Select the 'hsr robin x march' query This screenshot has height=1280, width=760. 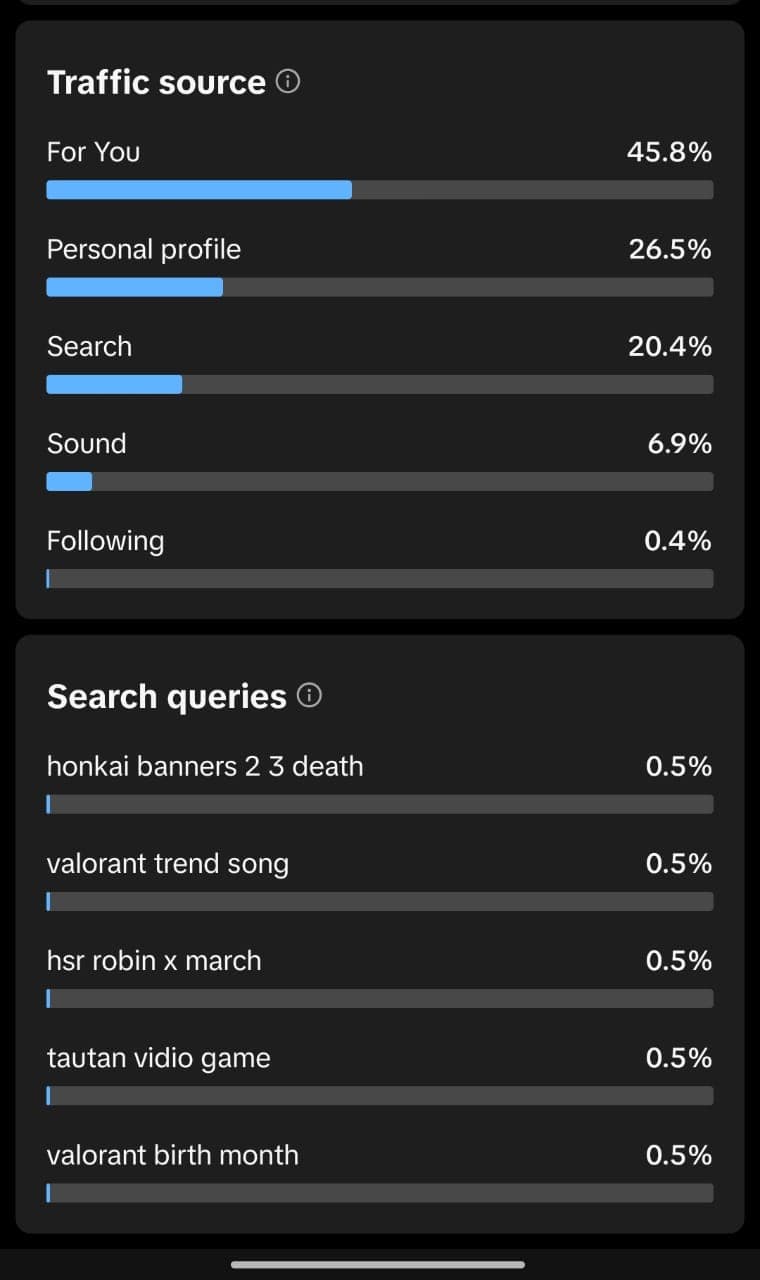(x=154, y=960)
